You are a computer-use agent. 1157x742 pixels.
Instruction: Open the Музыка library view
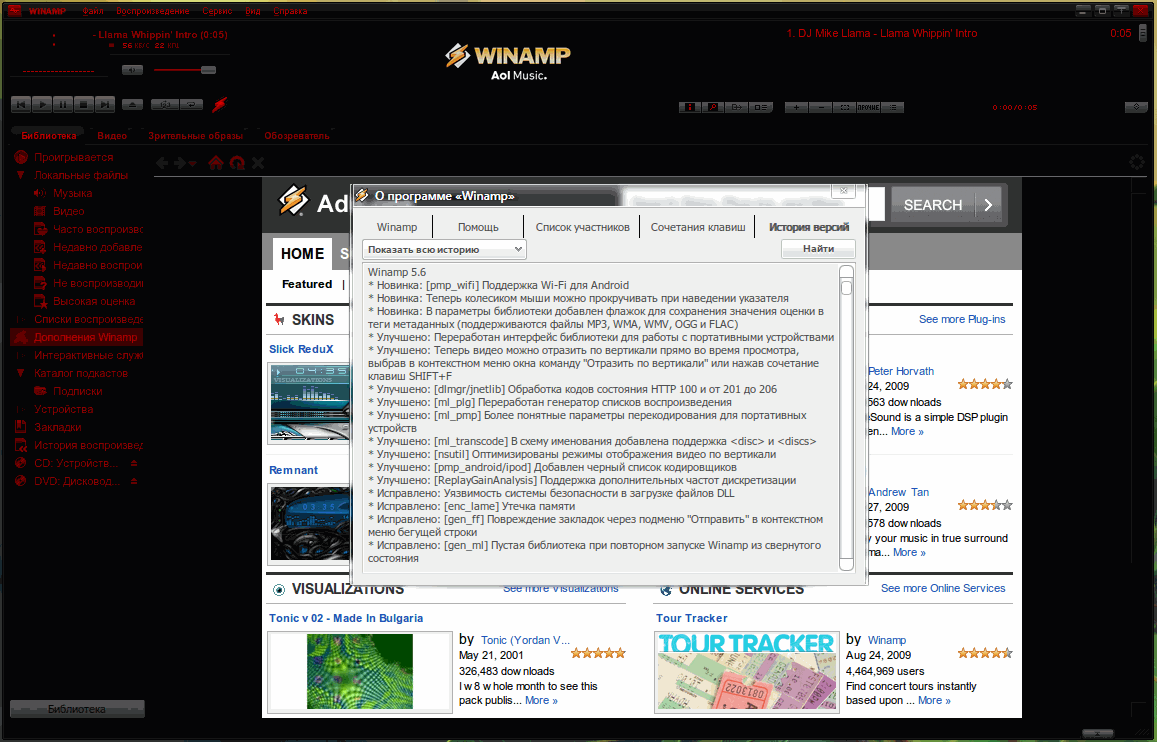coord(72,193)
